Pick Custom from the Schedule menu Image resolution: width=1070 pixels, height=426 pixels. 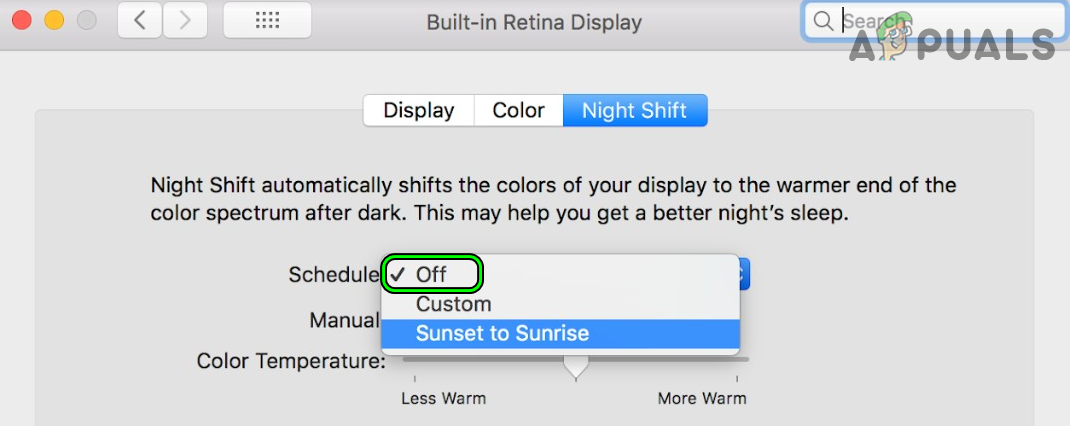[454, 304]
